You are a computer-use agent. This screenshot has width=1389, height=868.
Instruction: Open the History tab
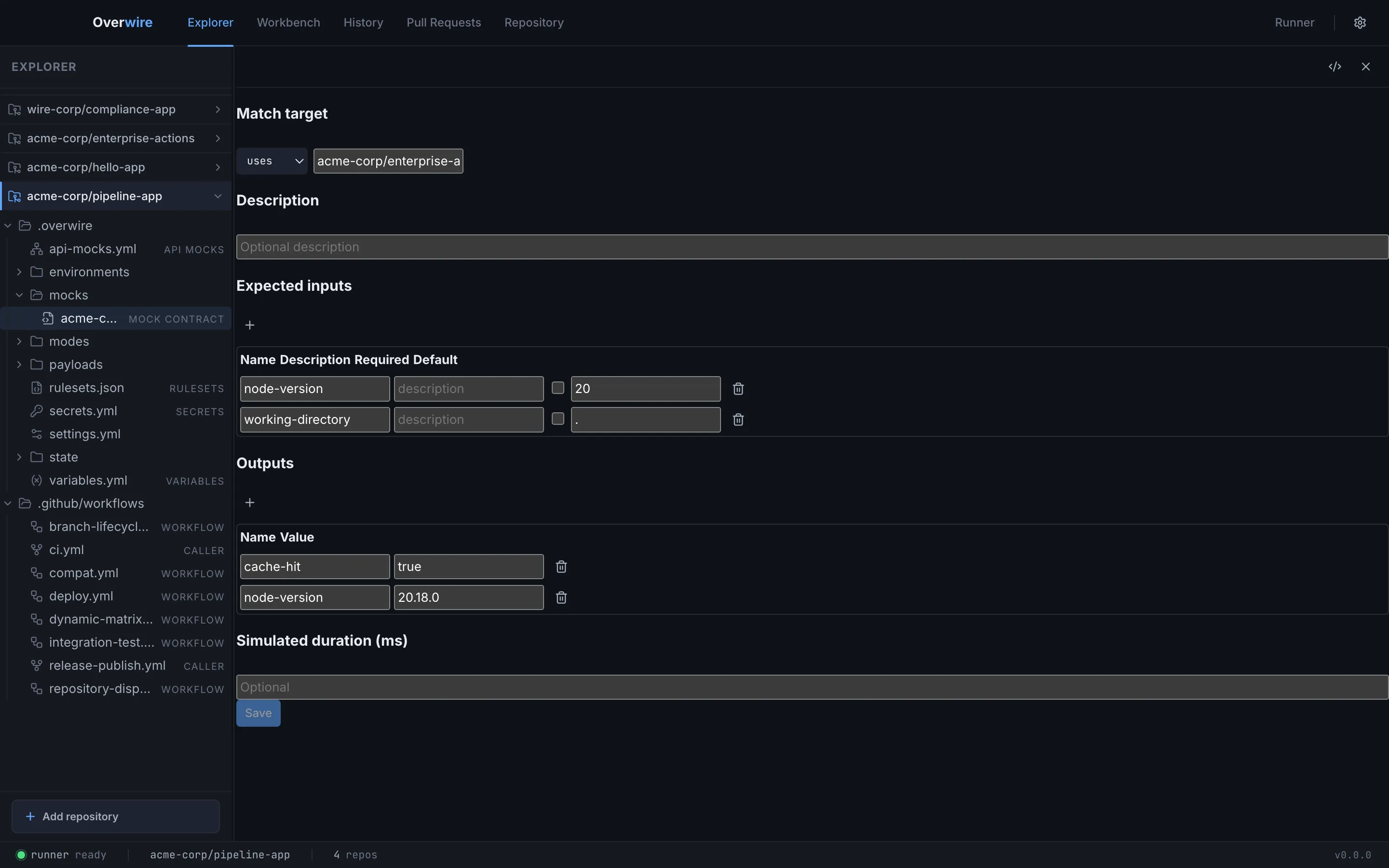pyautogui.click(x=363, y=22)
